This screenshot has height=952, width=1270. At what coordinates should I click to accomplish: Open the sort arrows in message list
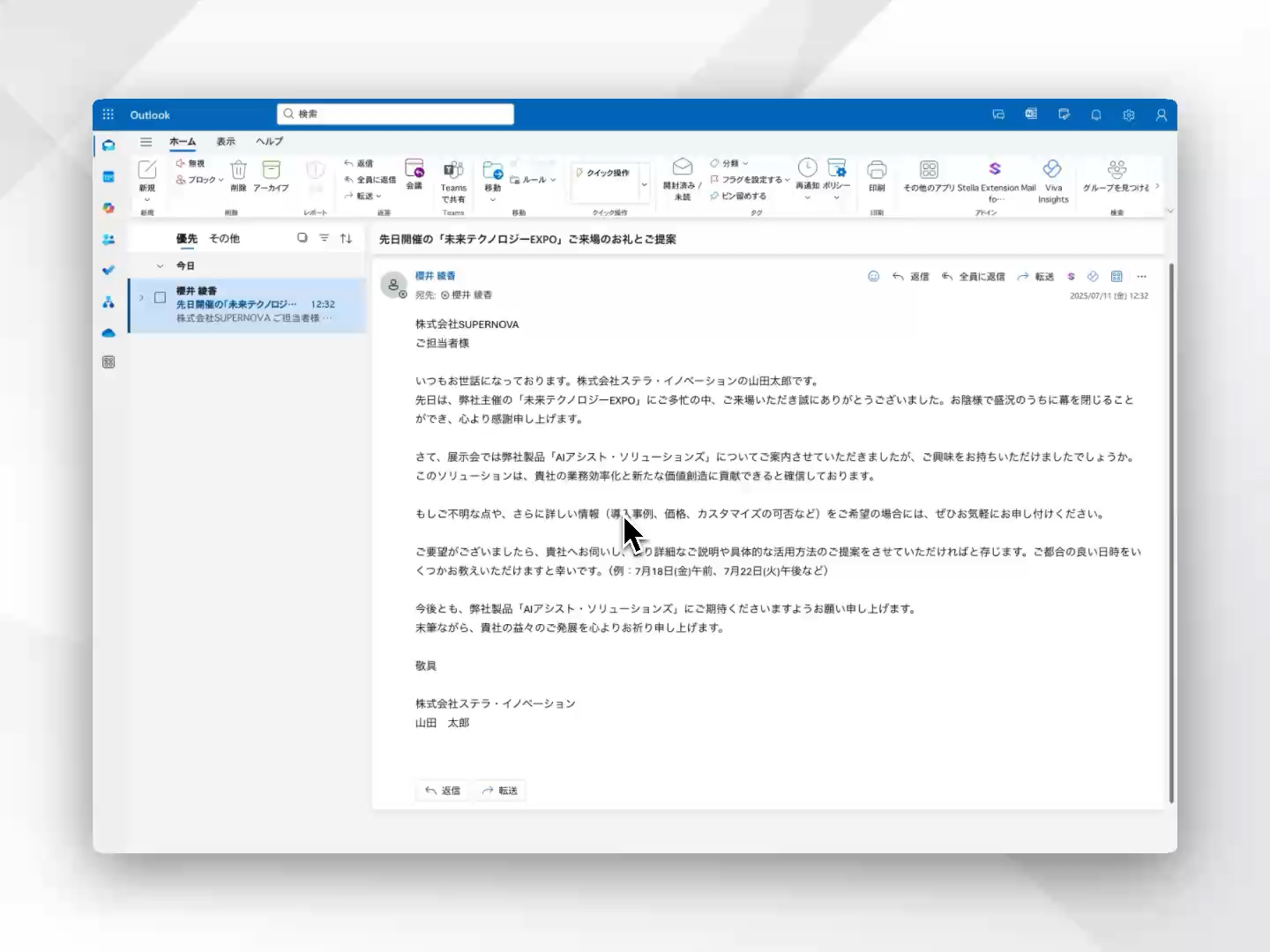(346, 238)
